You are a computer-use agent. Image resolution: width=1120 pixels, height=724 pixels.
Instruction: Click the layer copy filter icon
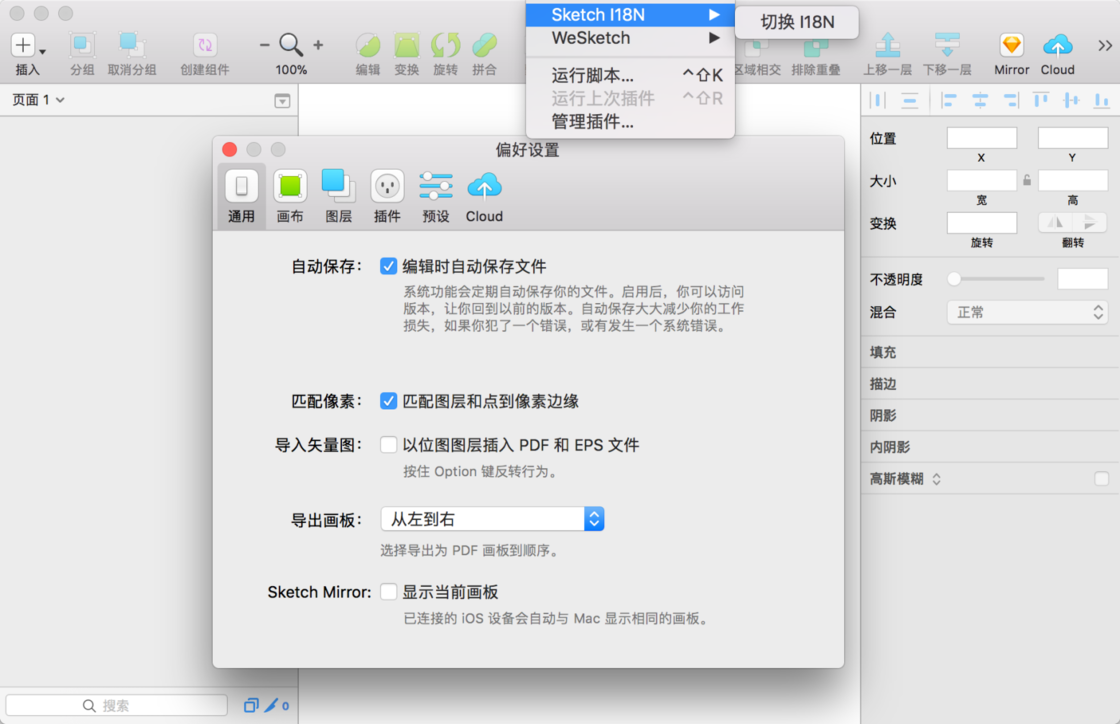click(x=251, y=705)
